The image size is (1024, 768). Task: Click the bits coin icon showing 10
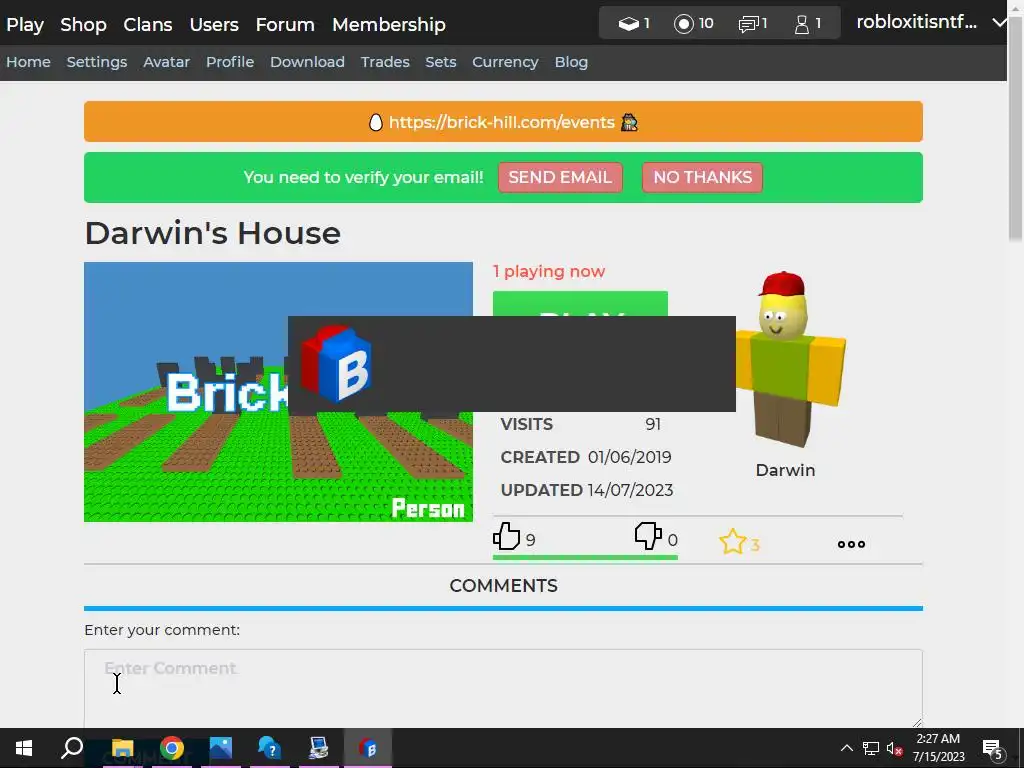pyautogui.click(x=683, y=24)
